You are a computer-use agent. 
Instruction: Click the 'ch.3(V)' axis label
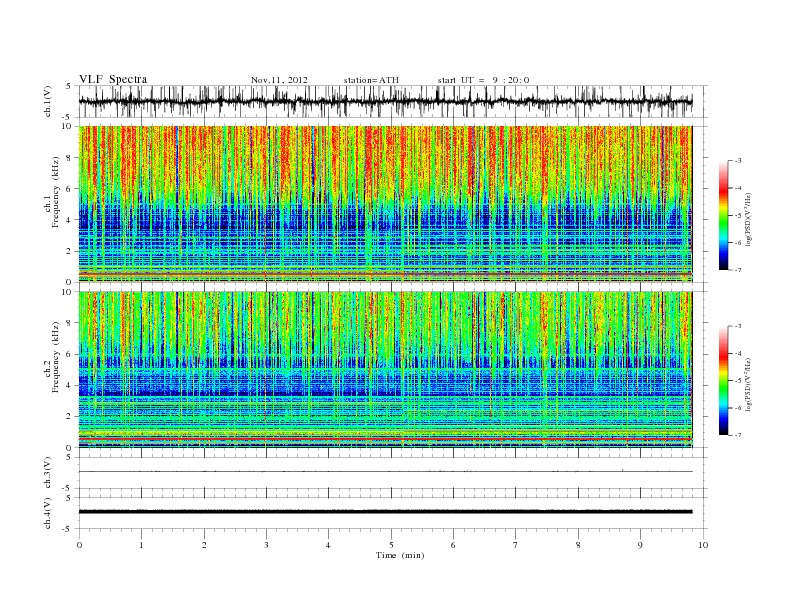[48, 473]
